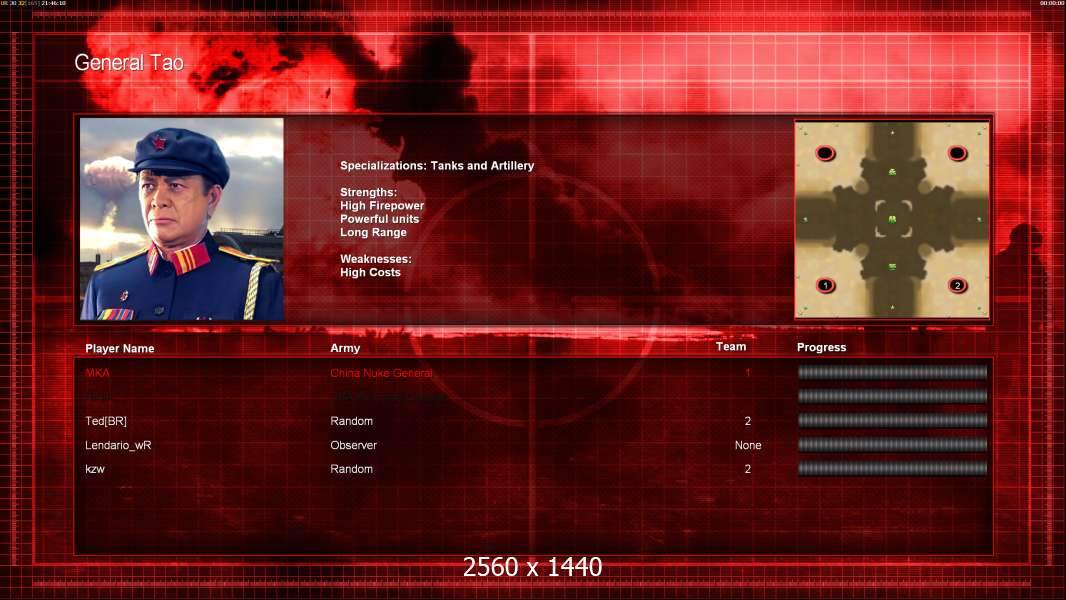The height and width of the screenshot is (600, 1066).
Task: Click the "Army" column header
Action: click(x=345, y=348)
